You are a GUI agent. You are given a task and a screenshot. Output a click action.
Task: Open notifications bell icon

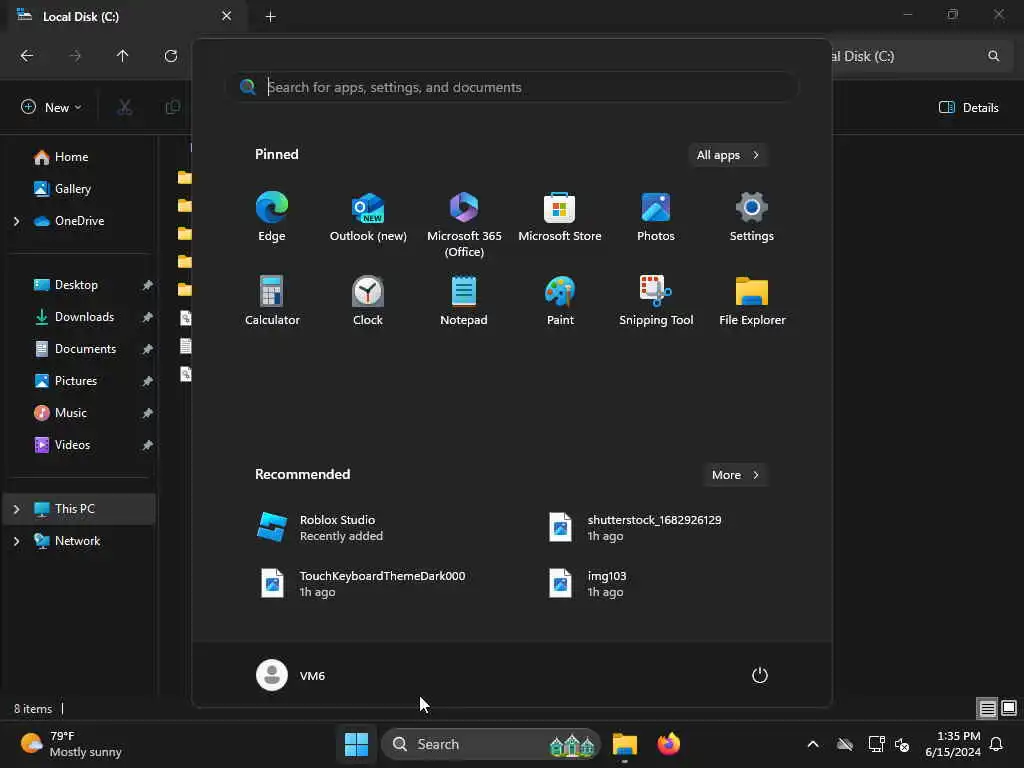[997, 744]
